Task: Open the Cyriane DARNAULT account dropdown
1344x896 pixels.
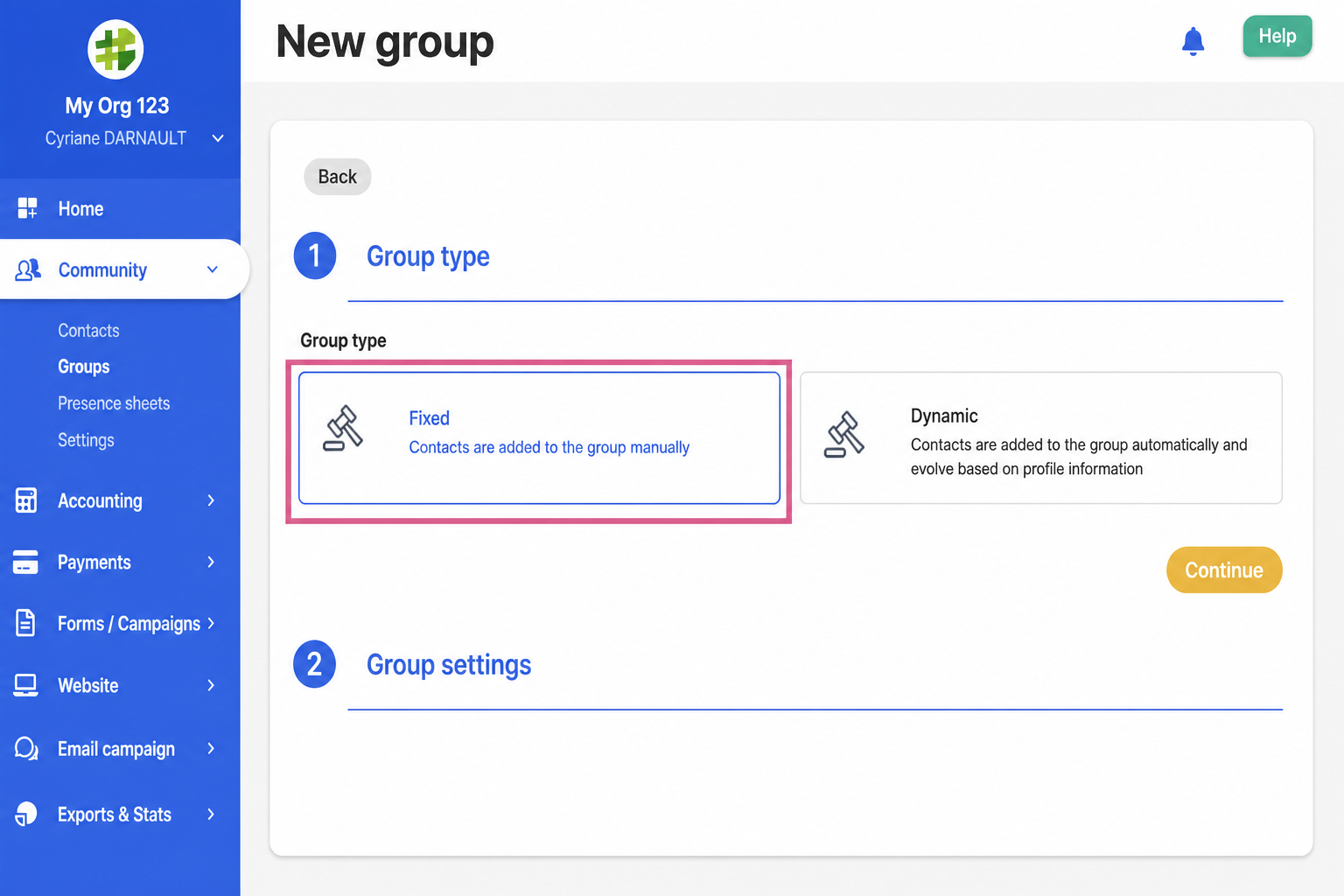Action: click(218, 138)
